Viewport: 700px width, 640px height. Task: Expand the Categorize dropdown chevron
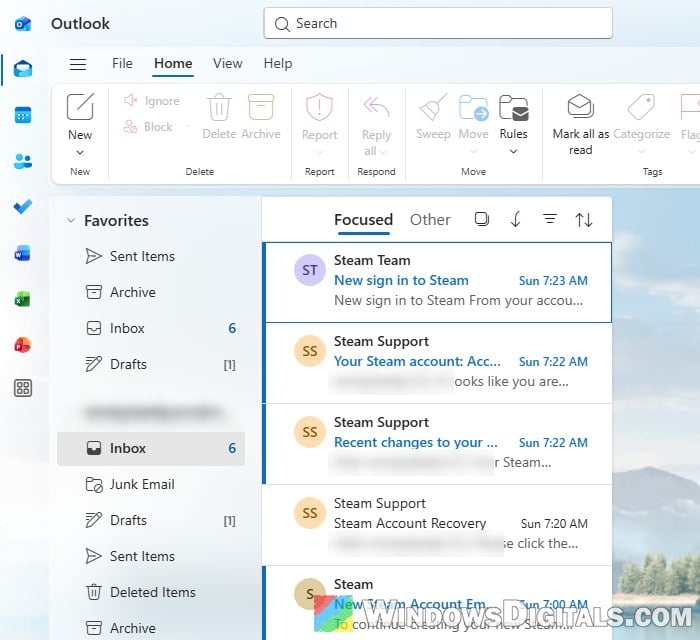(641, 151)
